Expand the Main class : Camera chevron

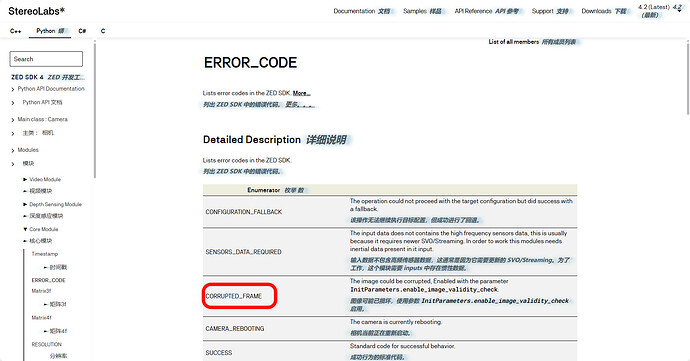13,120
